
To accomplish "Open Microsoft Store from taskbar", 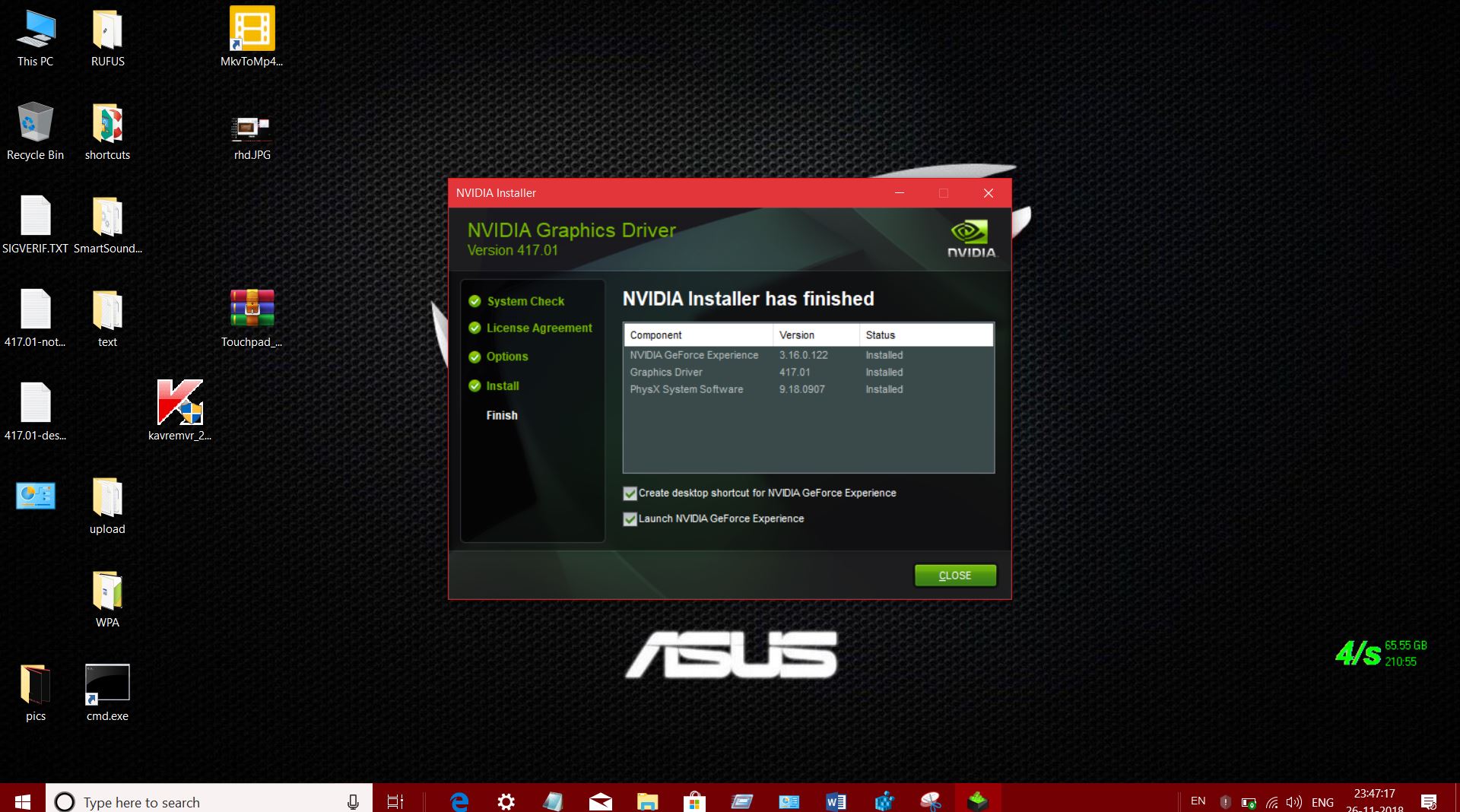I will coord(693,801).
